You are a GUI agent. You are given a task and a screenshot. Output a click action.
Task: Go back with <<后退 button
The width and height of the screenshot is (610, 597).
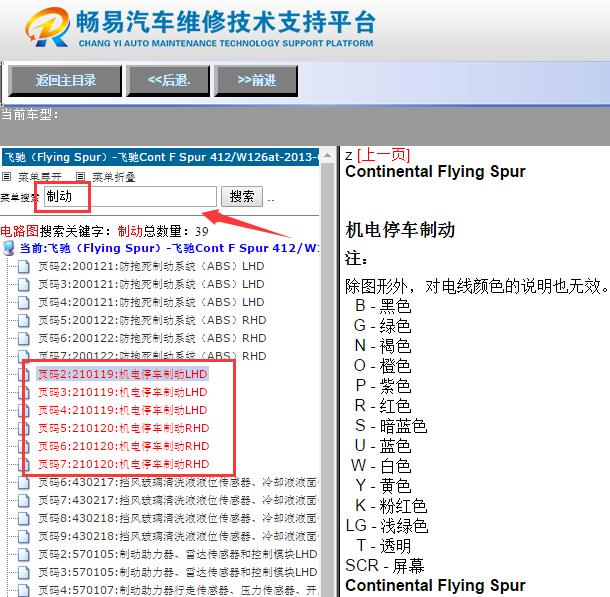pos(168,81)
